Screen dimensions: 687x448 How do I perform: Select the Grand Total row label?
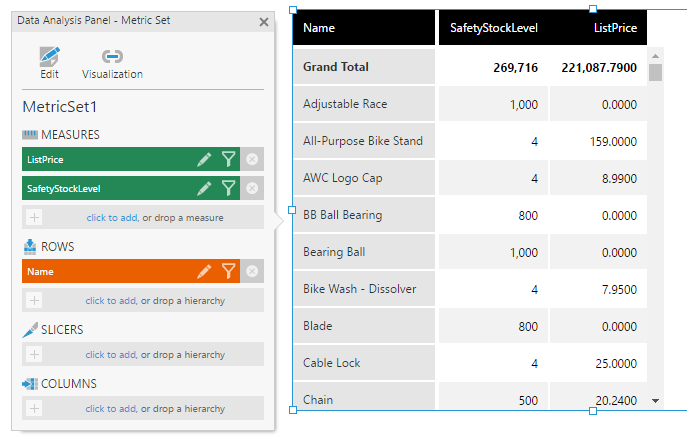pyautogui.click(x=336, y=67)
